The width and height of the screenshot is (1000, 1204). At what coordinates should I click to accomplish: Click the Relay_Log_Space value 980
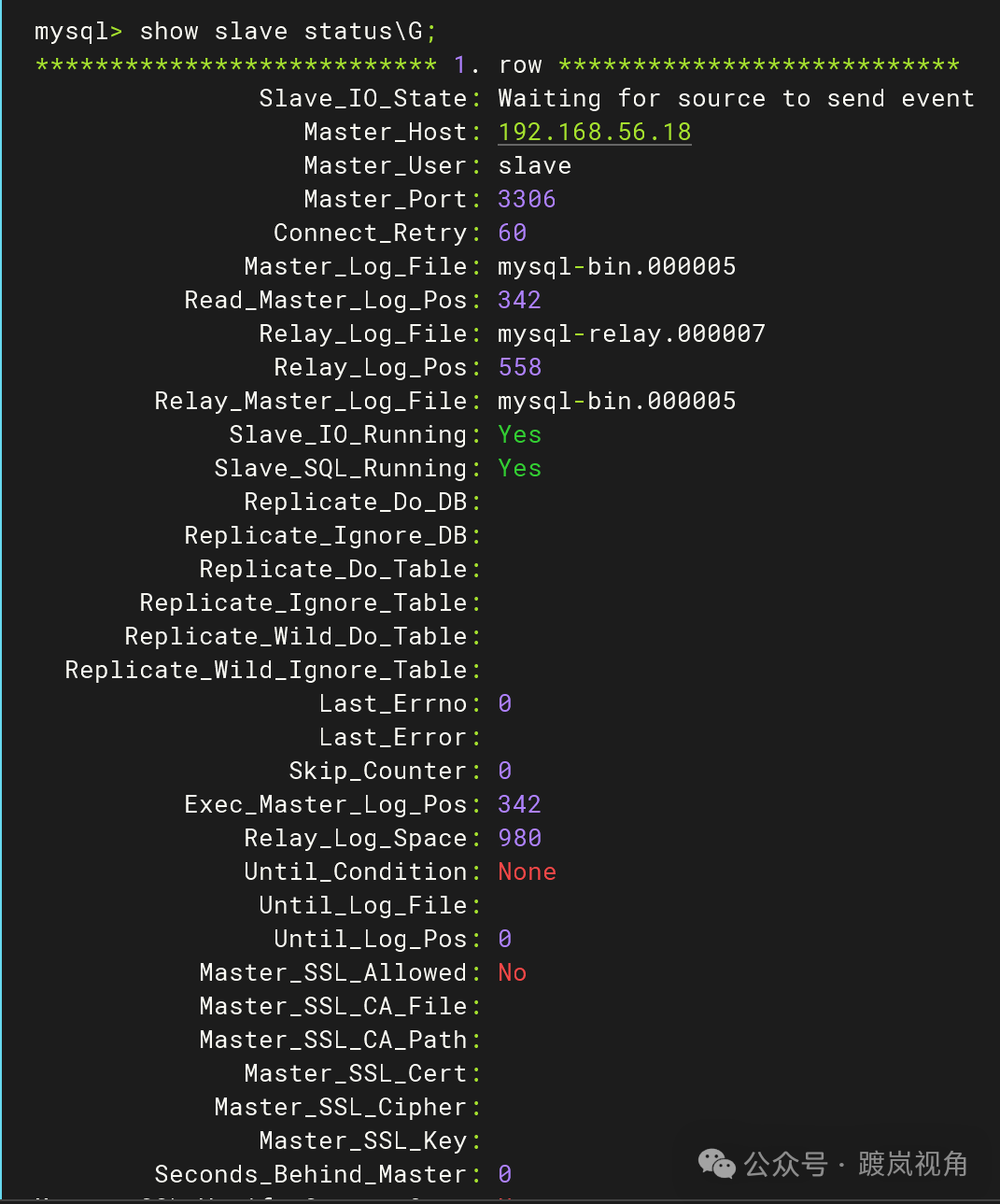click(519, 838)
